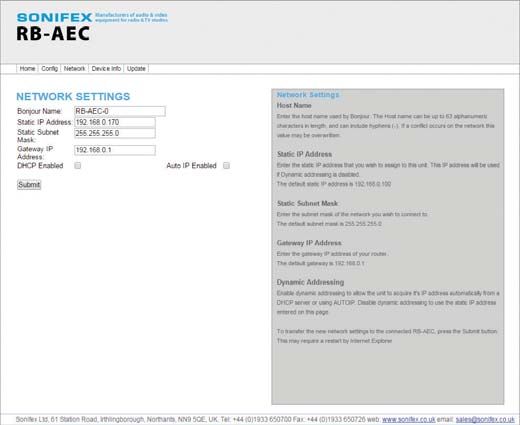Open the Home tab
This screenshot has height=425, width=520.
coord(27,69)
